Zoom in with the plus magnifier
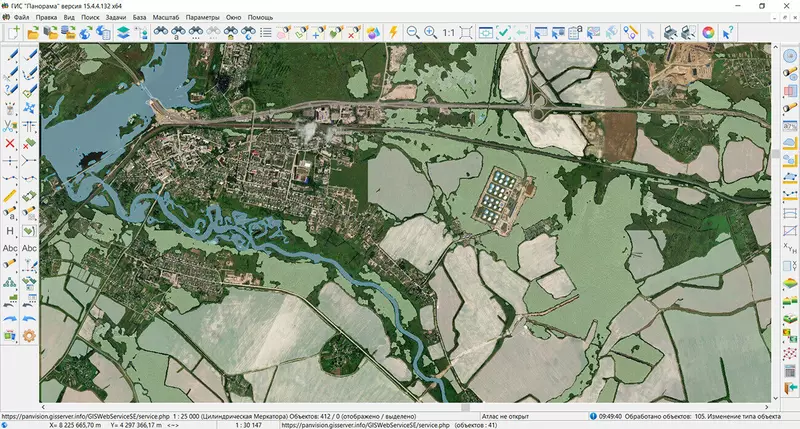 pos(430,32)
